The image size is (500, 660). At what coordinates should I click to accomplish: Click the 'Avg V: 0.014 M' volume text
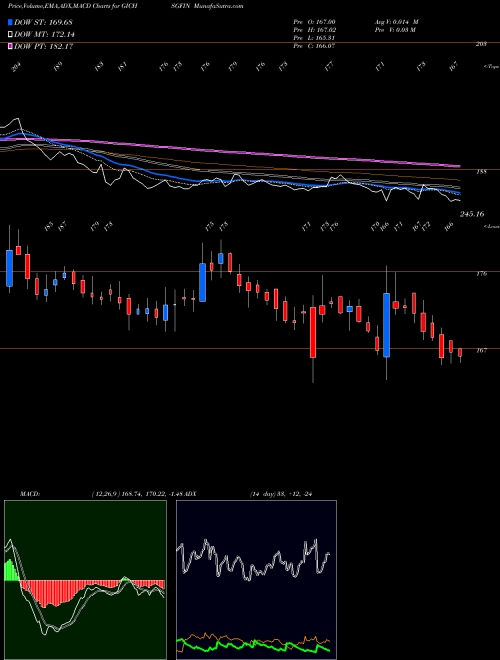click(396, 22)
